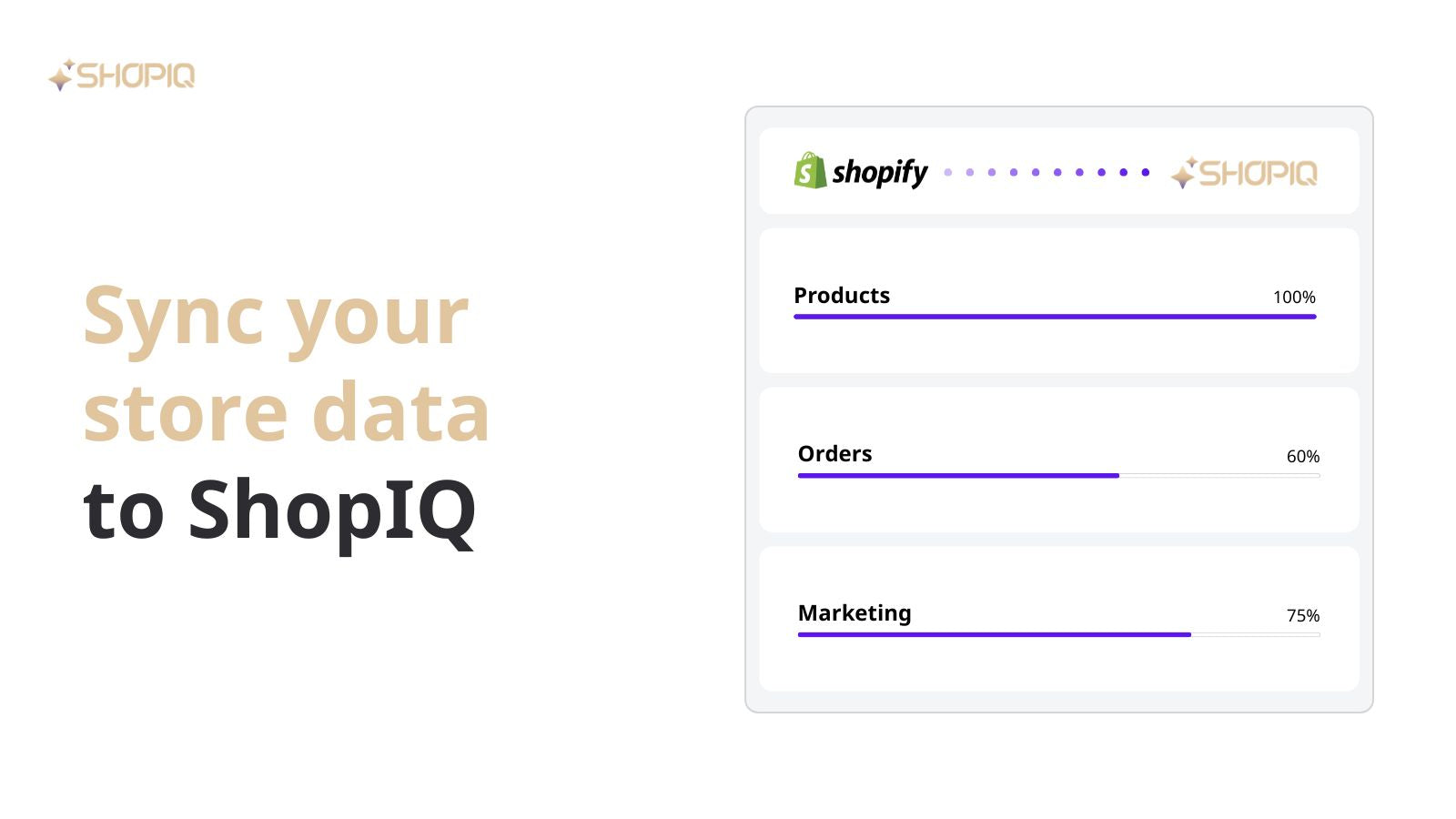
Task: Select the Orders label
Action: 834,454
